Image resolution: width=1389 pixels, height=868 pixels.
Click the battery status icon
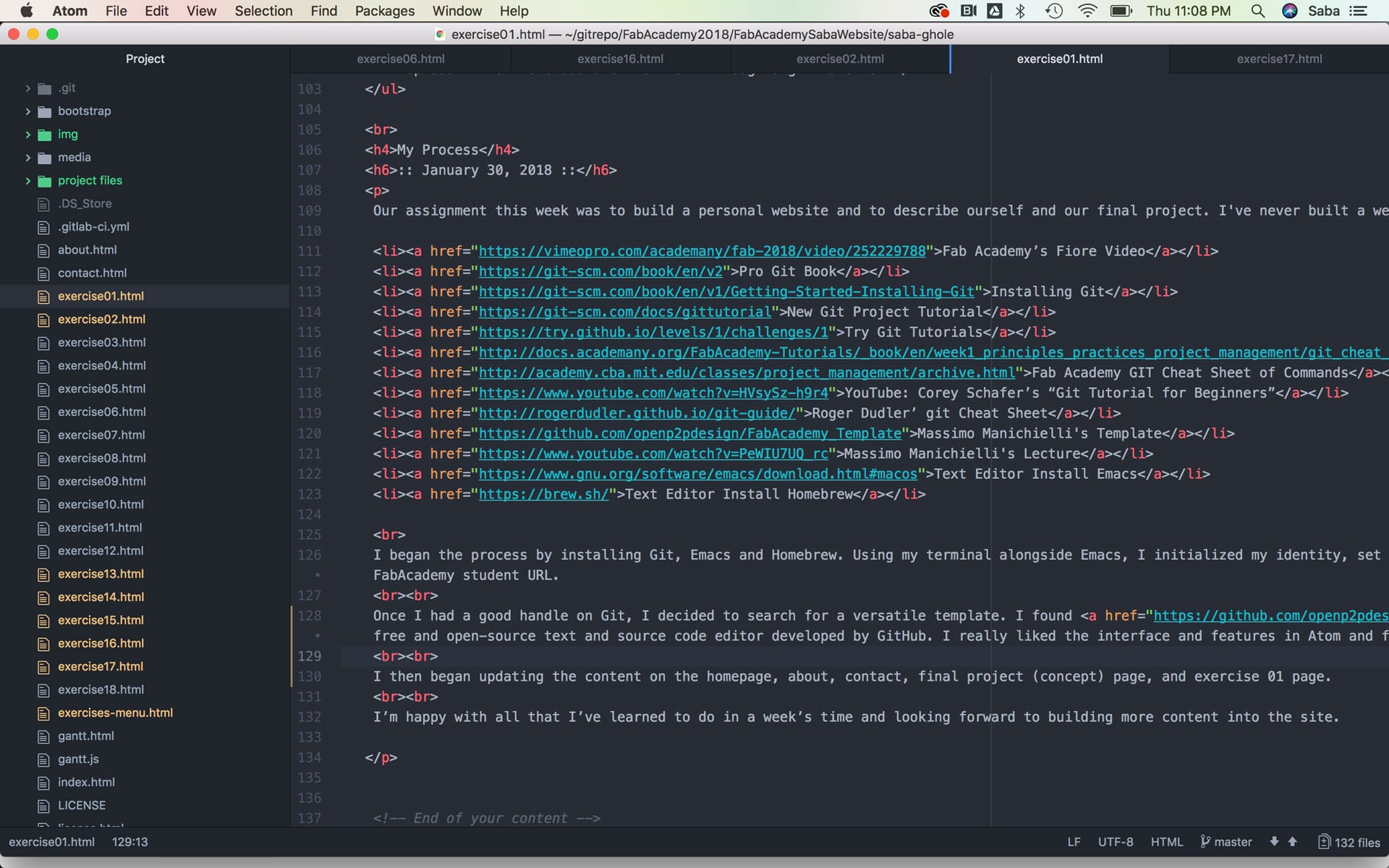coord(1121,11)
